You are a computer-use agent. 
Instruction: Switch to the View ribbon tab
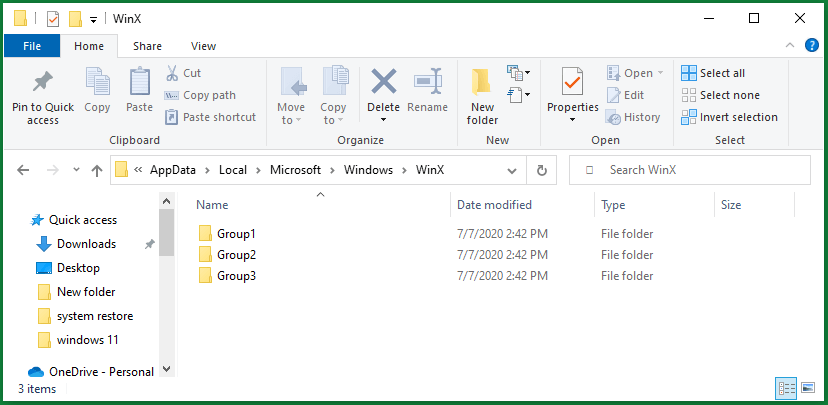[x=203, y=46]
